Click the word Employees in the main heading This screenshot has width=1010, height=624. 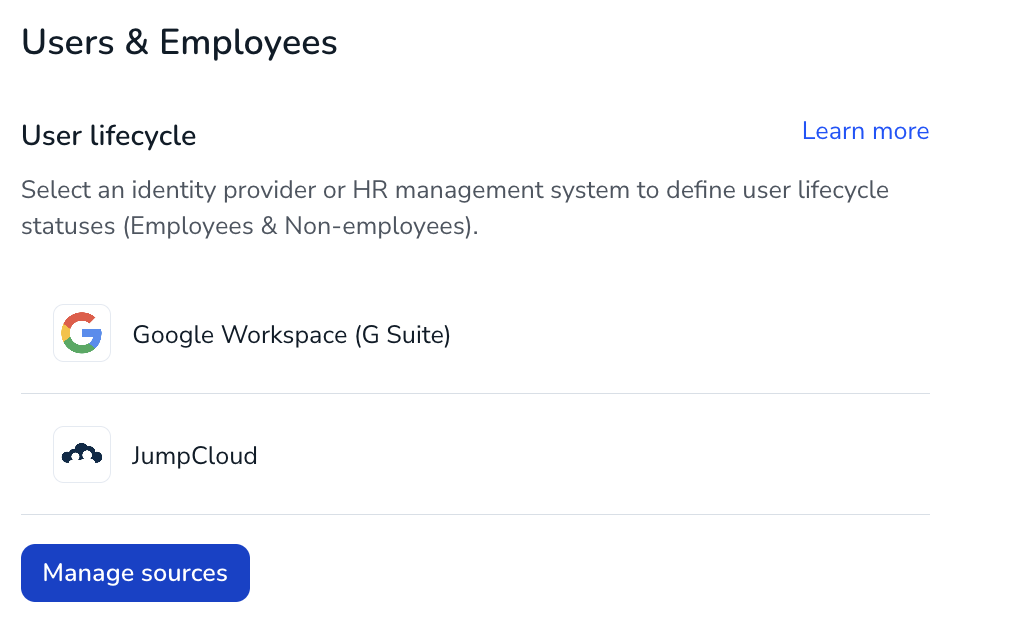(248, 44)
